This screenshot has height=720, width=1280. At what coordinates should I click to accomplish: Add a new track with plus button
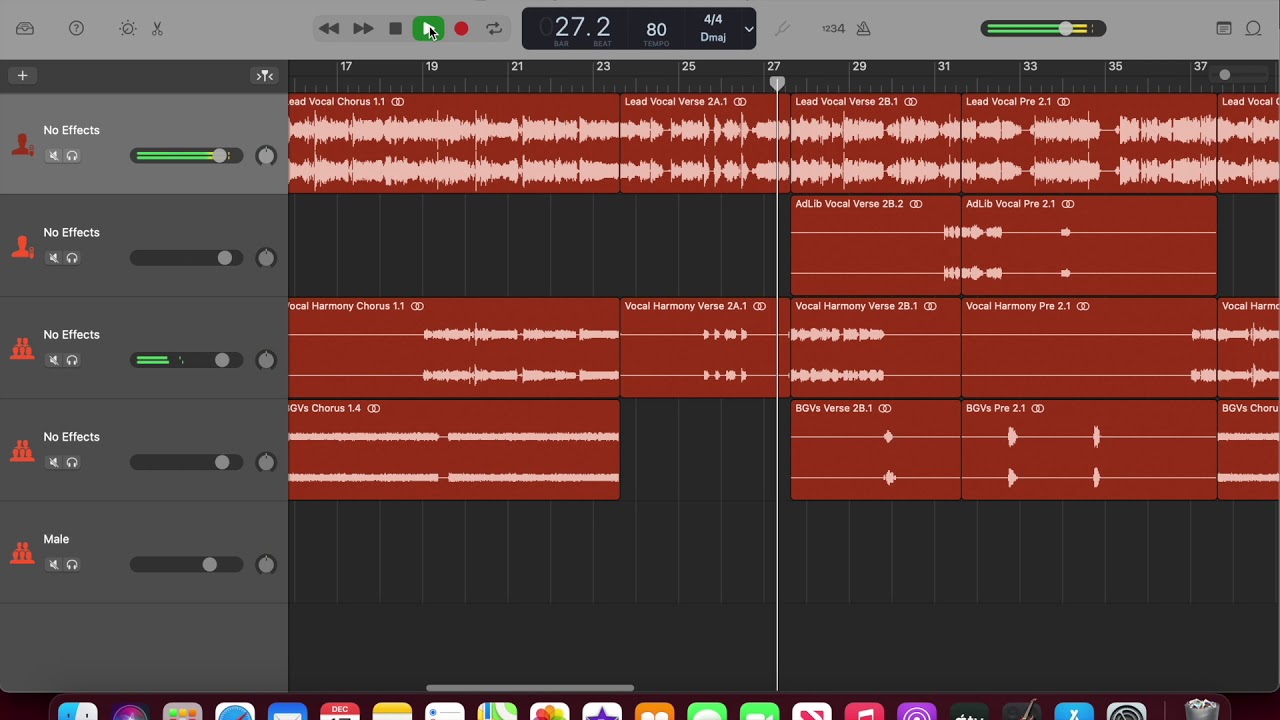(22, 76)
